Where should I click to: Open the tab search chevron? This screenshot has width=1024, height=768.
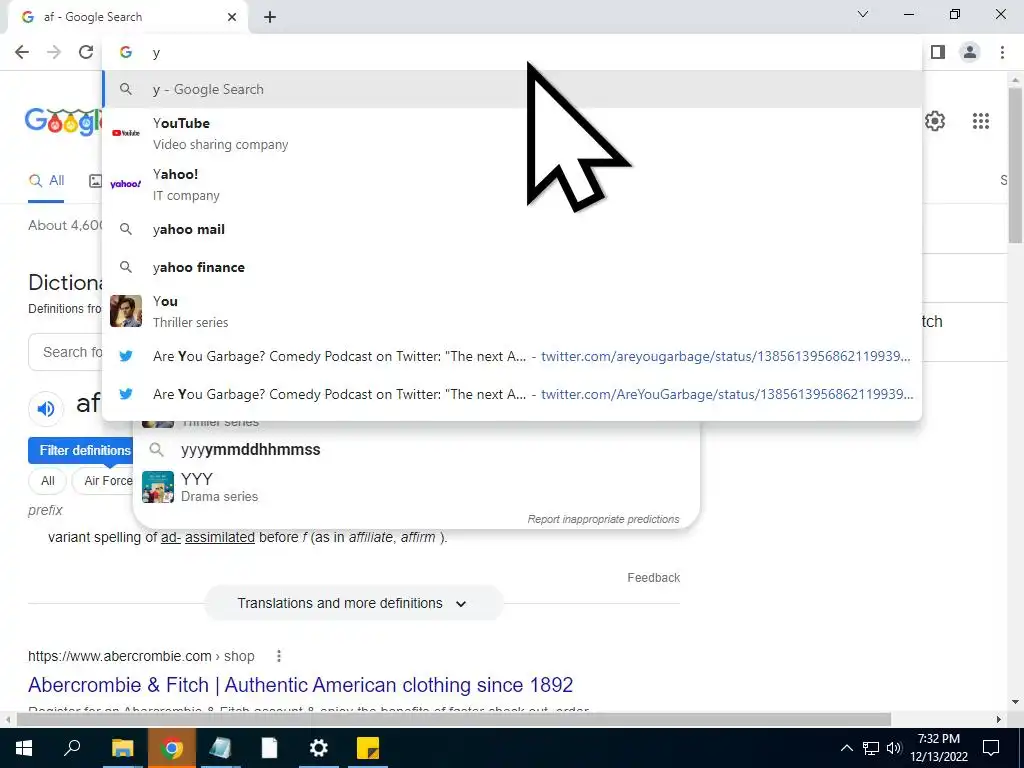(863, 14)
